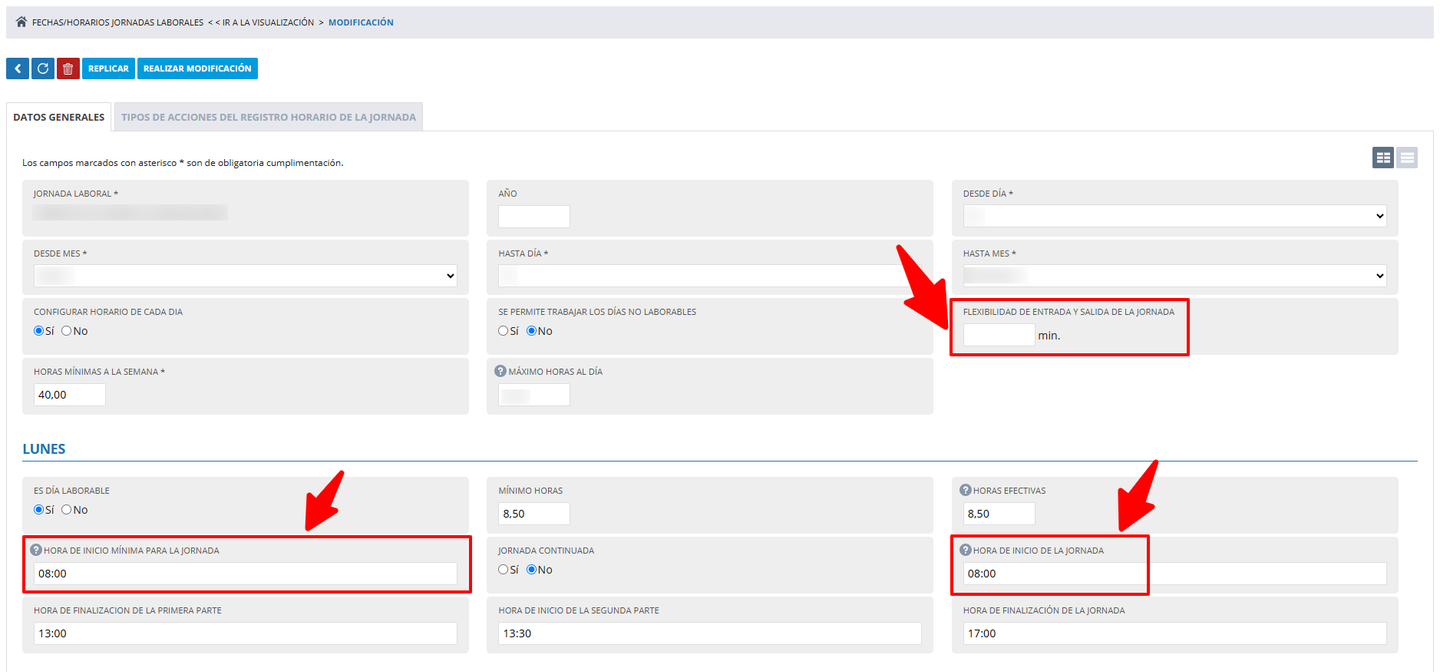The image size is (1440, 672).
Task: Open the Hasta mes dropdown
Action: tap(1175, 275)
